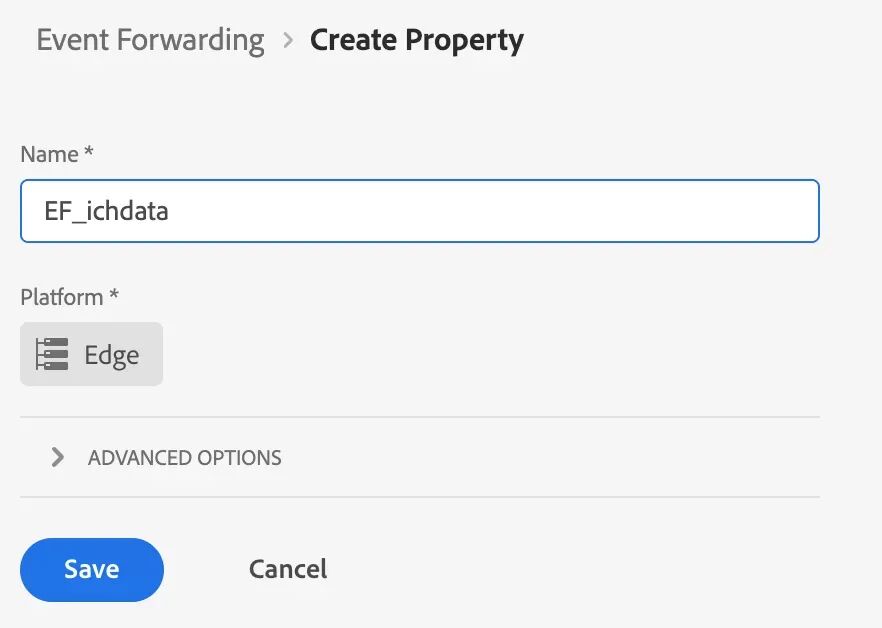The width and height of the screenshot is (882, 628).
Task: Select the Create Property breadcrumb item
Action: (x=417, y=41)
